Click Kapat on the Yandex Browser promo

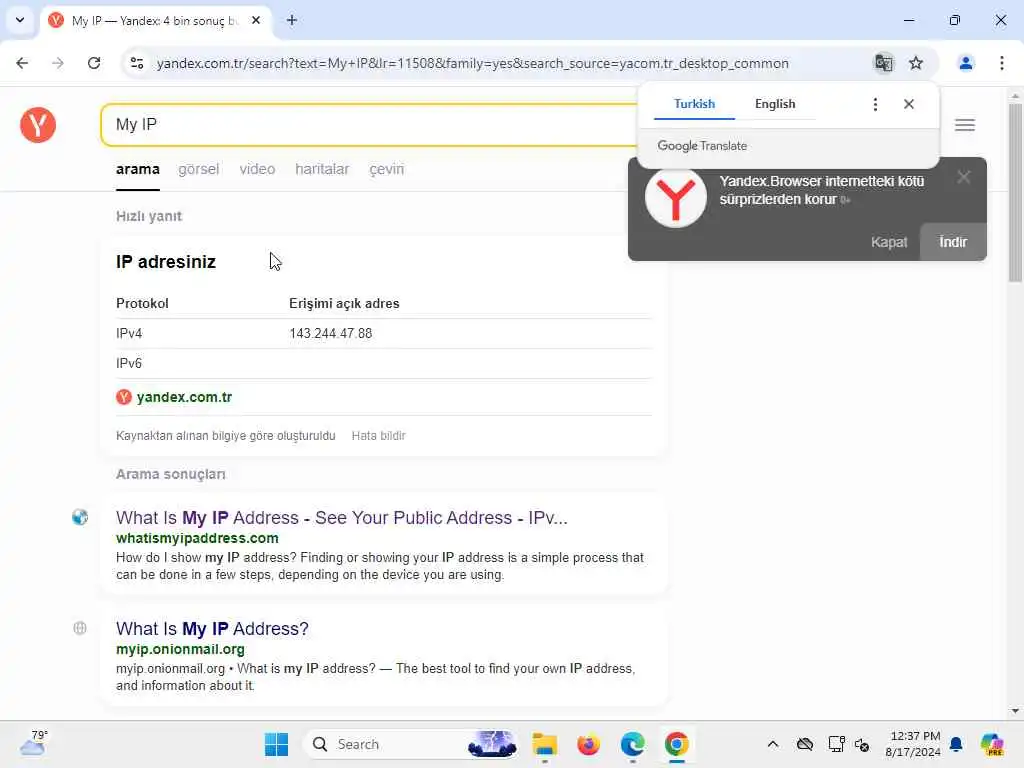(889, 242)
